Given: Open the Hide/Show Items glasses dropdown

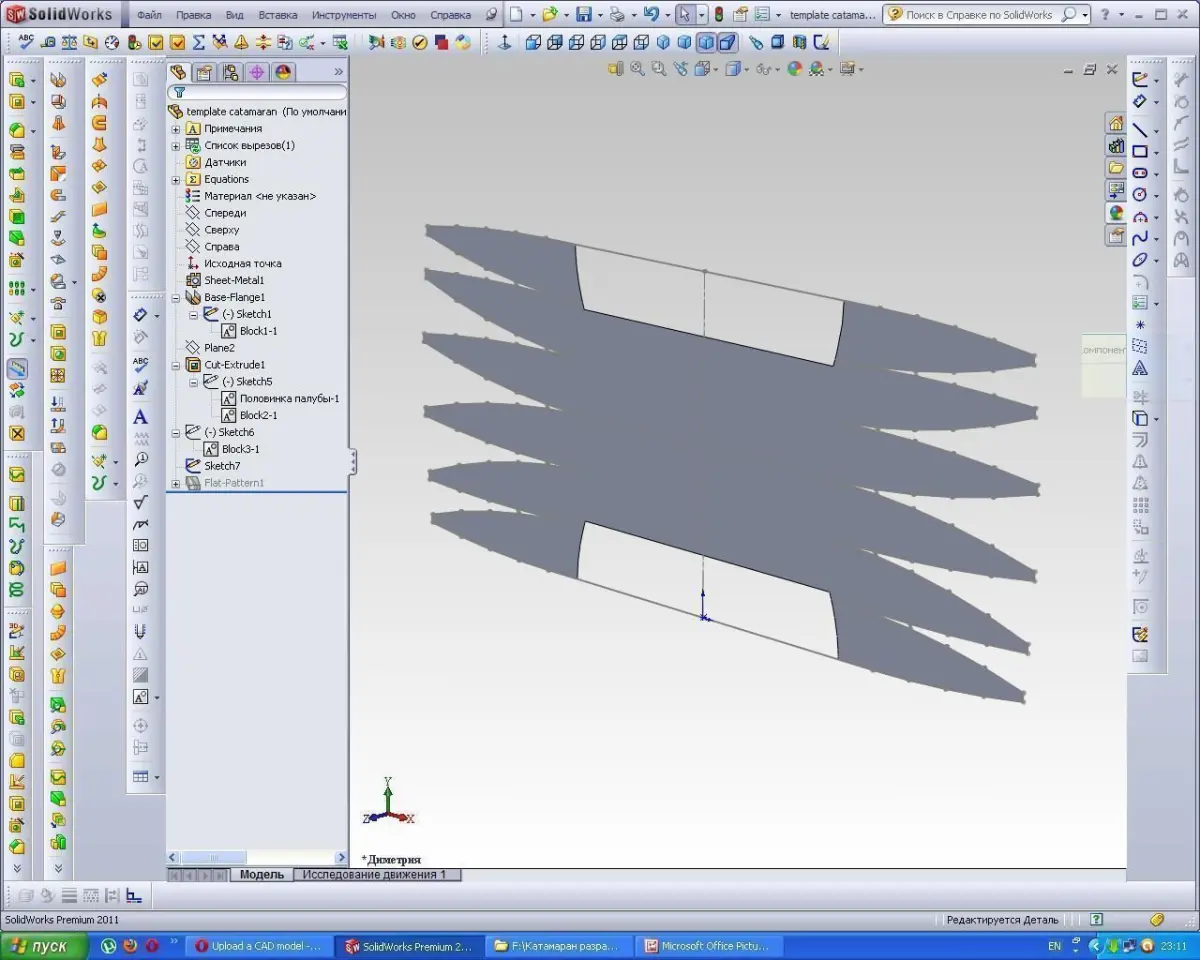Looking at the screenshot, I should pyautogui.click(x=767, y=69).
